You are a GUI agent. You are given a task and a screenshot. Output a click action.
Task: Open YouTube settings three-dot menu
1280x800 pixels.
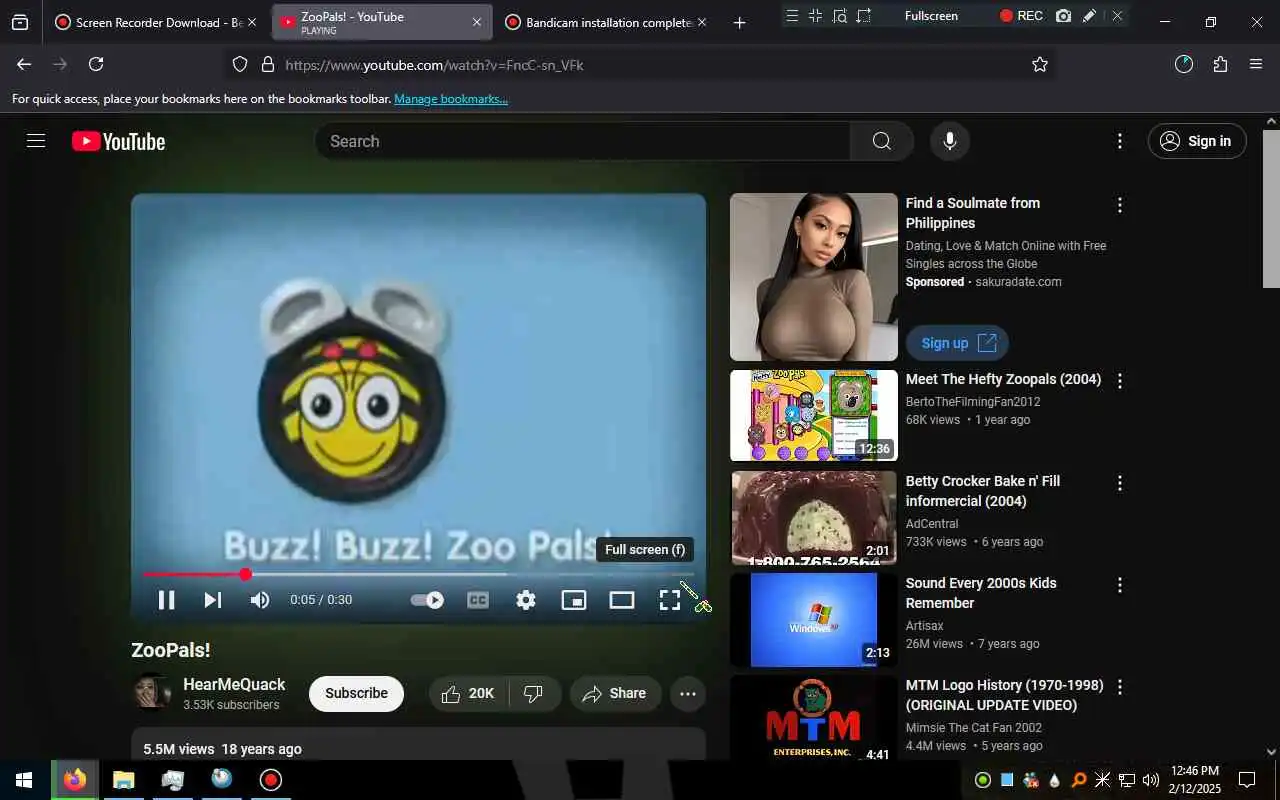point(1120,141)
